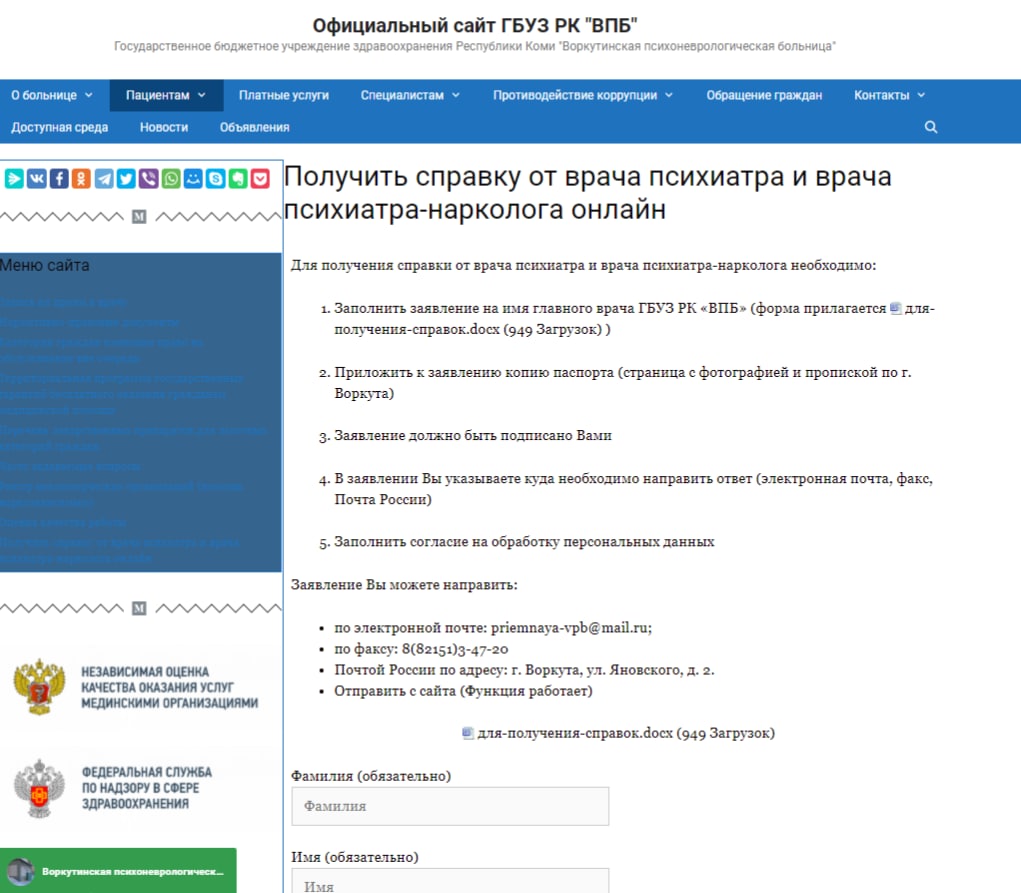Expand the 'Контакты' dropdown menu

tap(889, 95)
